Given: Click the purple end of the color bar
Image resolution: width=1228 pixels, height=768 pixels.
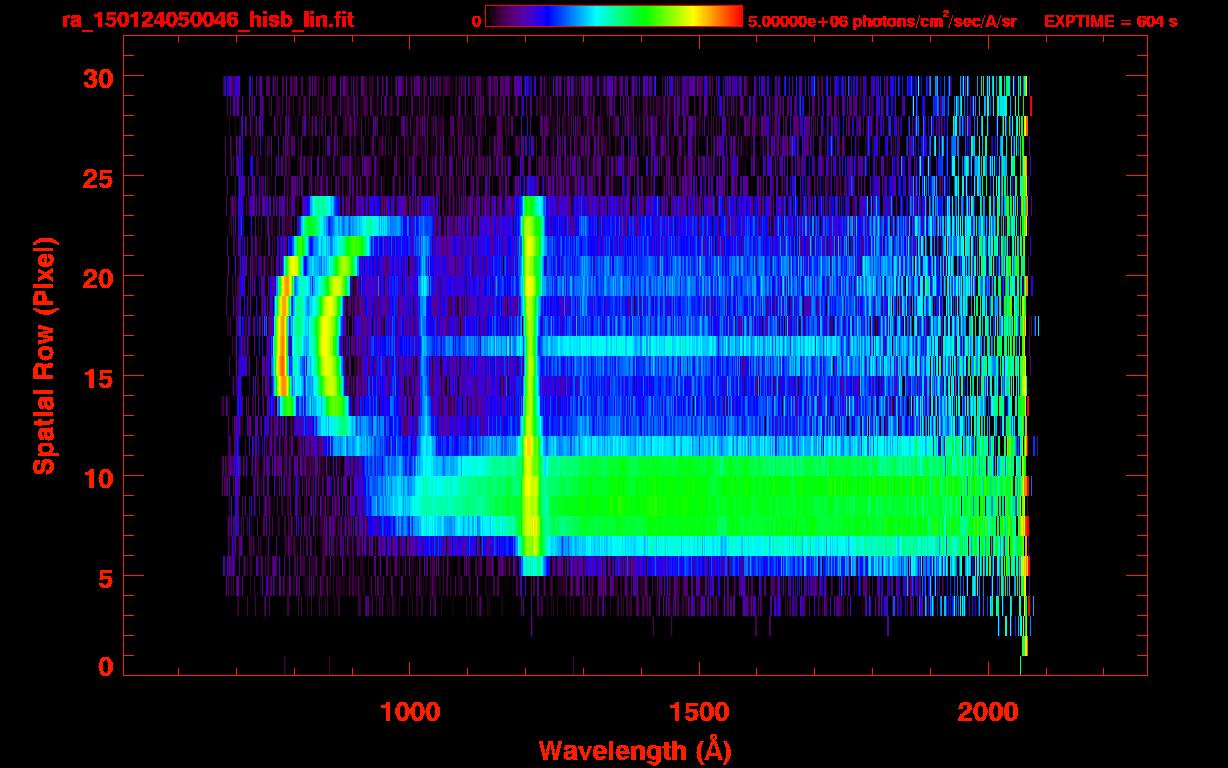Looking at the screenshot, I should (x=497, y=16).
